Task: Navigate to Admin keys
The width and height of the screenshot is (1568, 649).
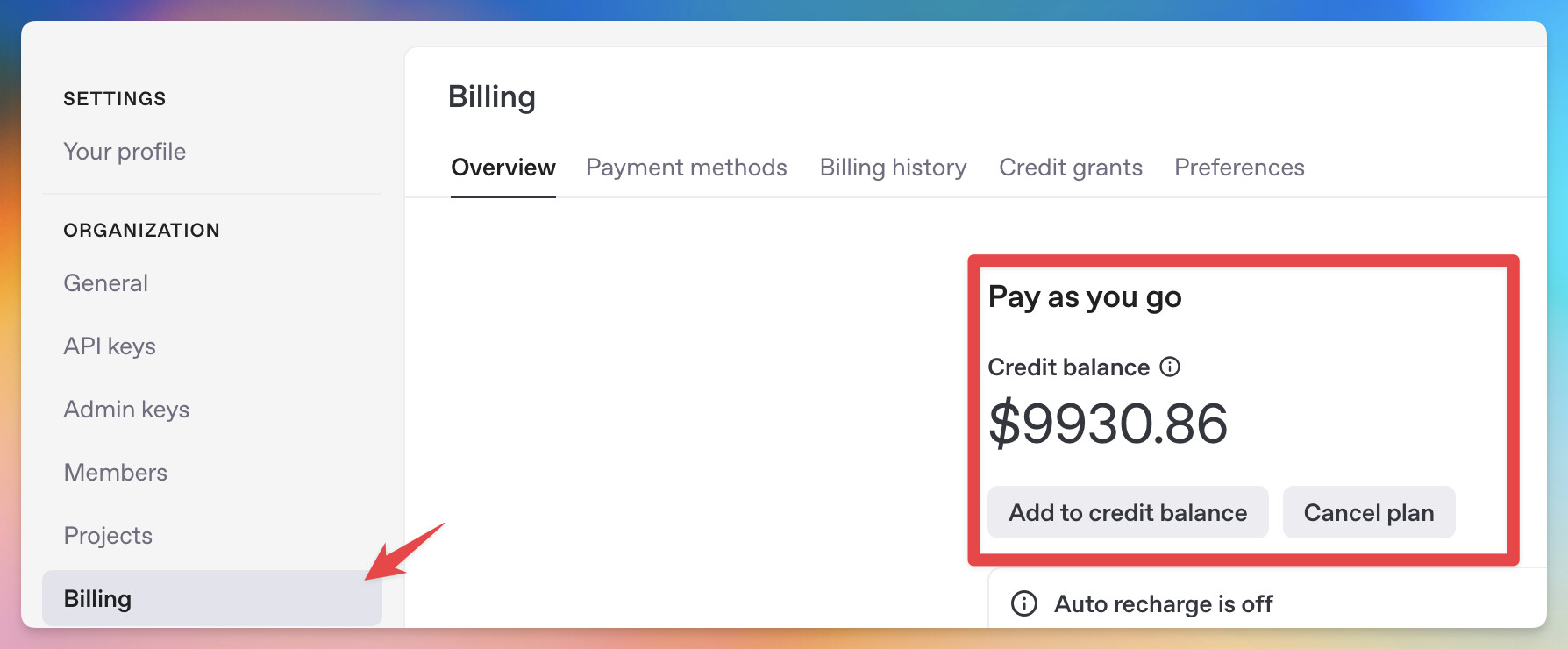Action: pos(126,410)
